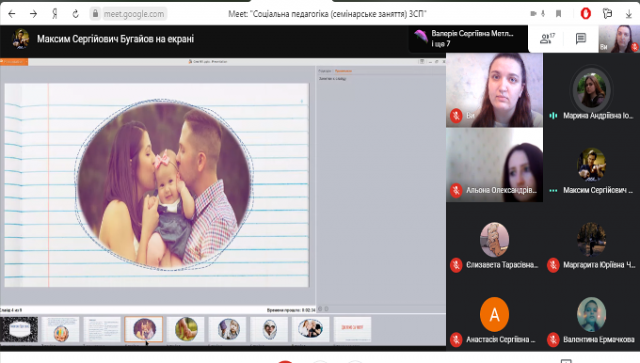640x363 pixels.
Task: Click your own self-view thumbnail at the top
Action: pyautogui.click(x=619, y=38)
